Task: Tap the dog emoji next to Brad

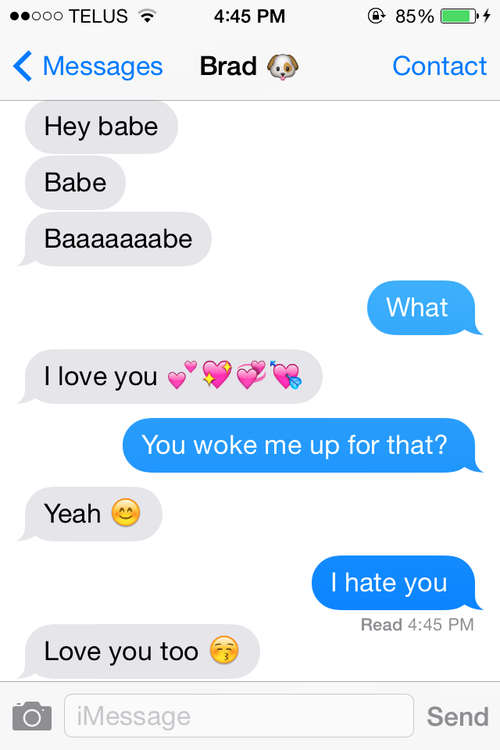Action: [x=283, y=67]
